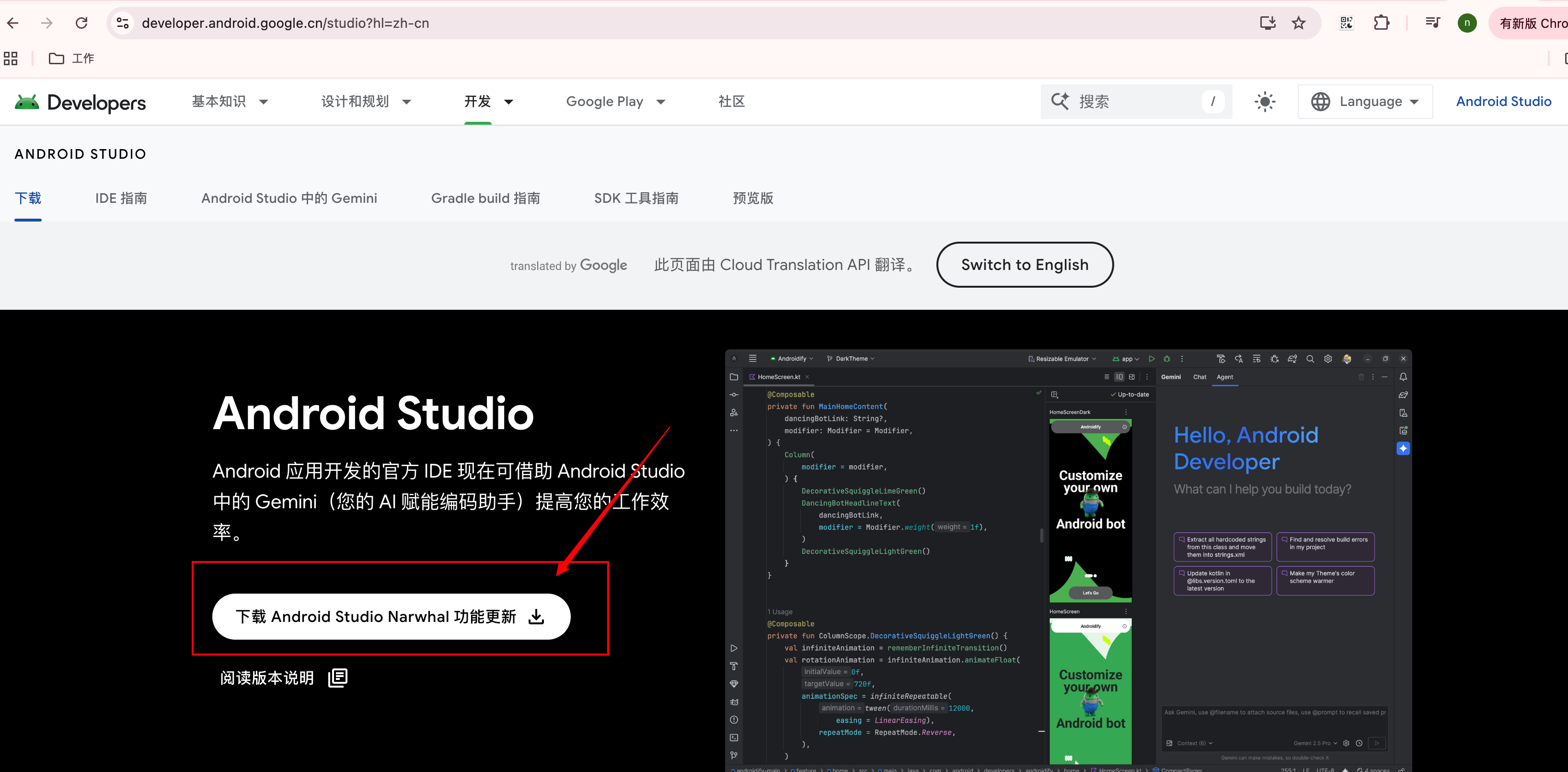Click the 'Update kotlin in @libs.version.toml' chip
Screen dimensions: 1568x772
point(1222,581)
